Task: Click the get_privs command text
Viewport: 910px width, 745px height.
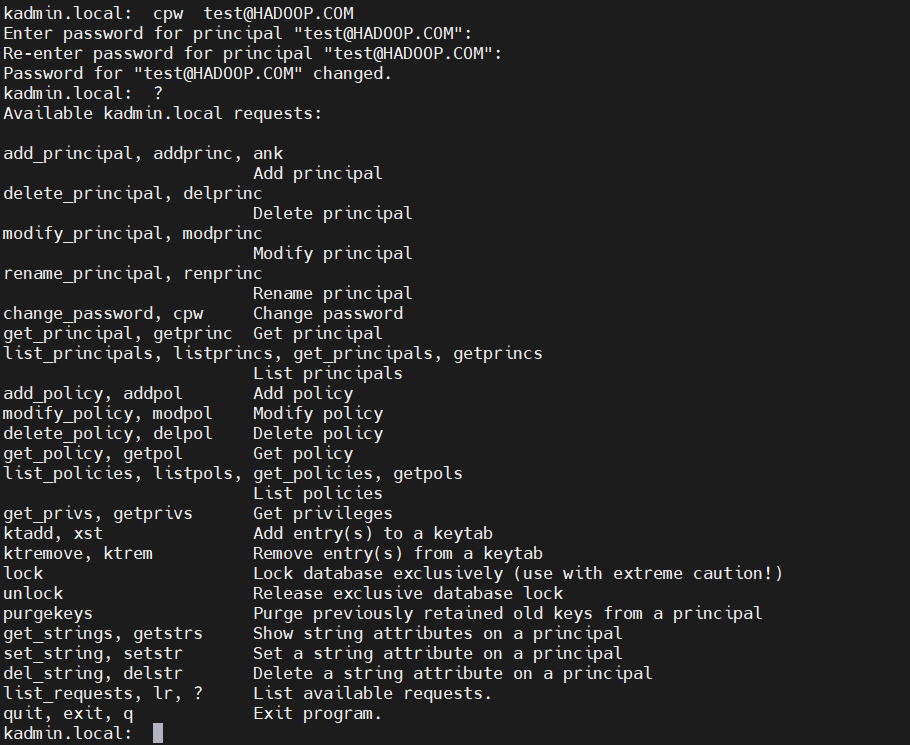Action: pos(43,513)
